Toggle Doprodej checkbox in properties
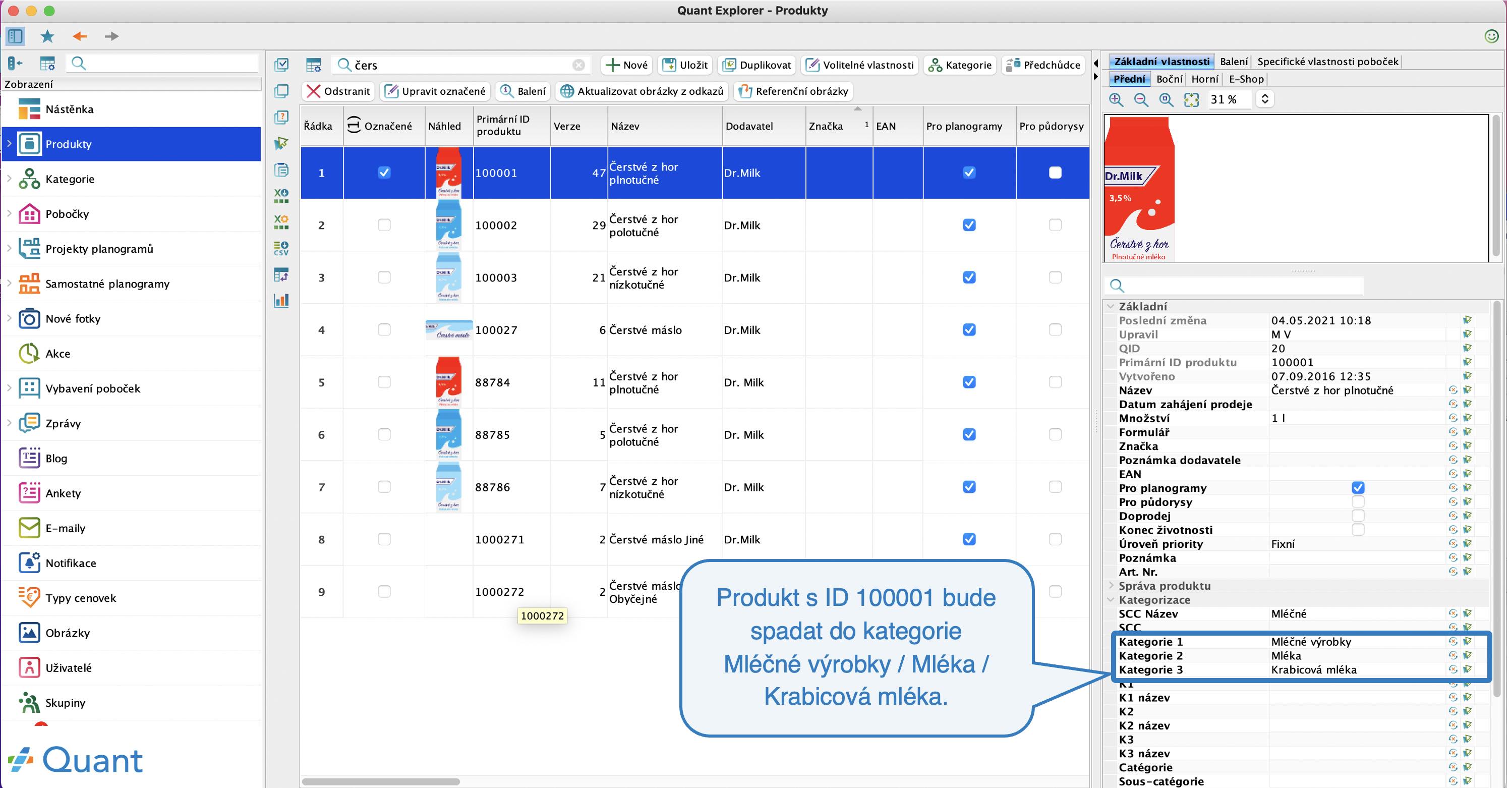This screenshot has width=1512, height=788. click(x=1358, y=516)
